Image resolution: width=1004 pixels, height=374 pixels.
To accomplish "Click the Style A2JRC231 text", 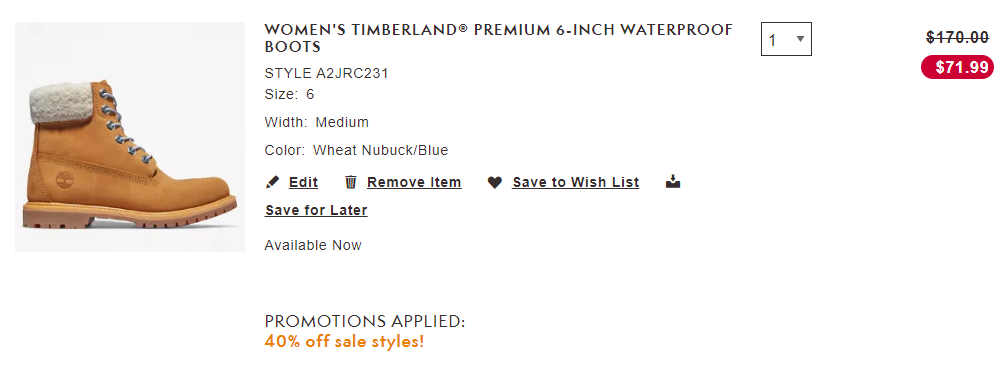I will coord(327,74).
